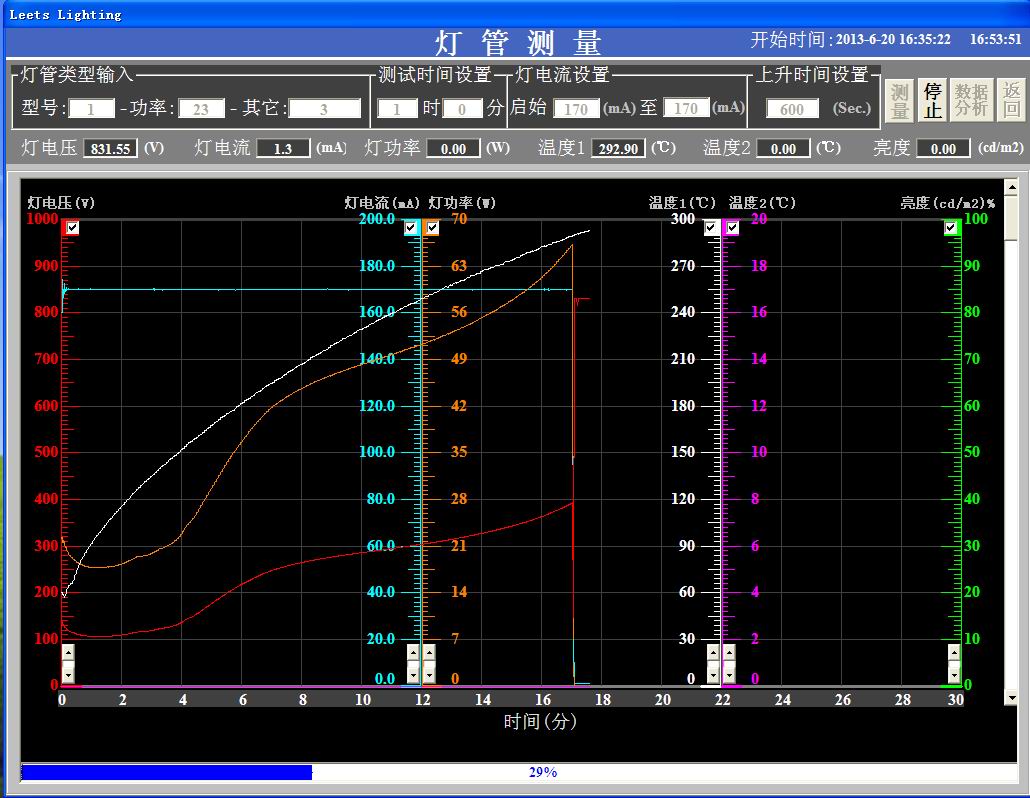
Task: Select the 功率 power input field
Action: [201, 109]
